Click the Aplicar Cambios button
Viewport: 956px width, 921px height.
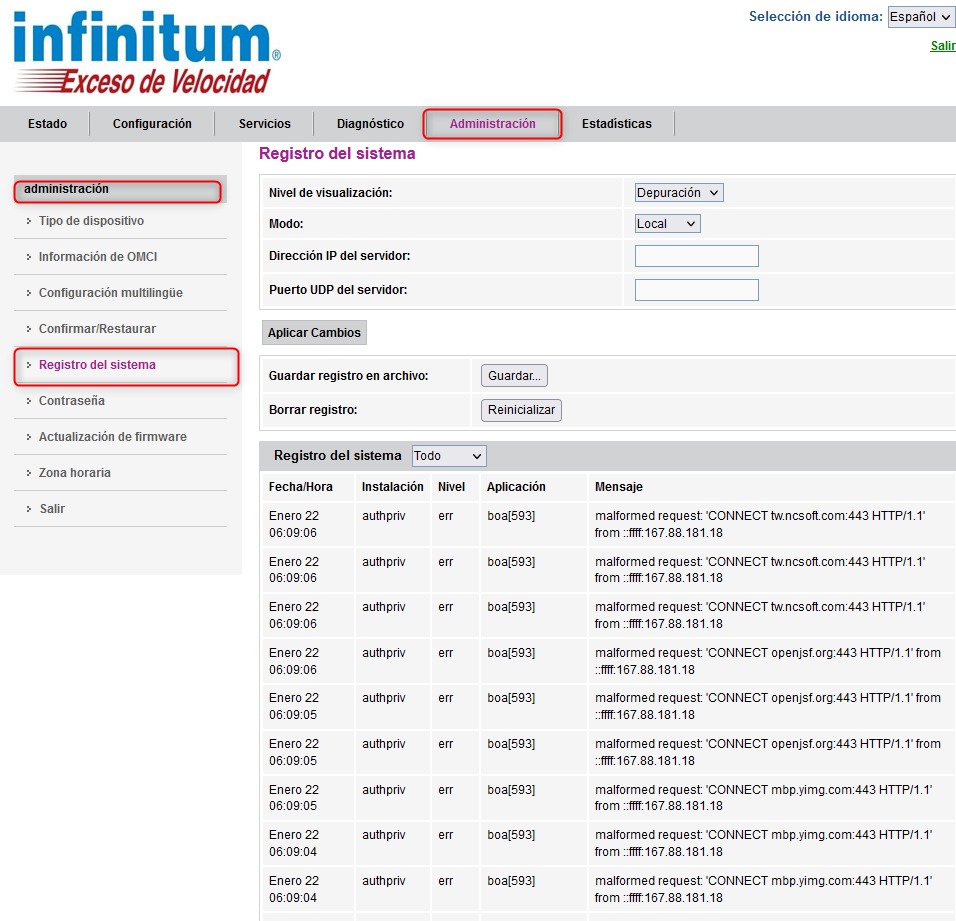tap(313, 332)
